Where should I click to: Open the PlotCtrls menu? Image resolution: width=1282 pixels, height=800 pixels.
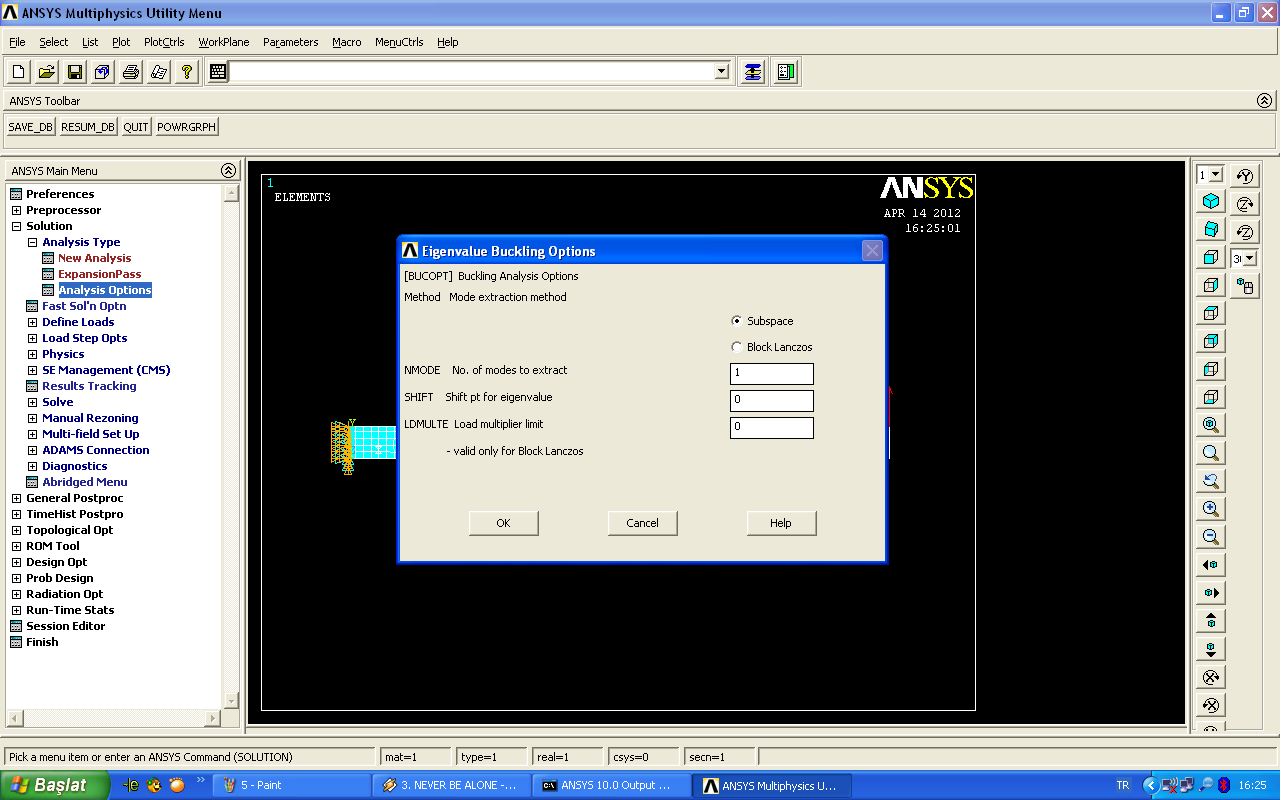[x=164, y=42]
